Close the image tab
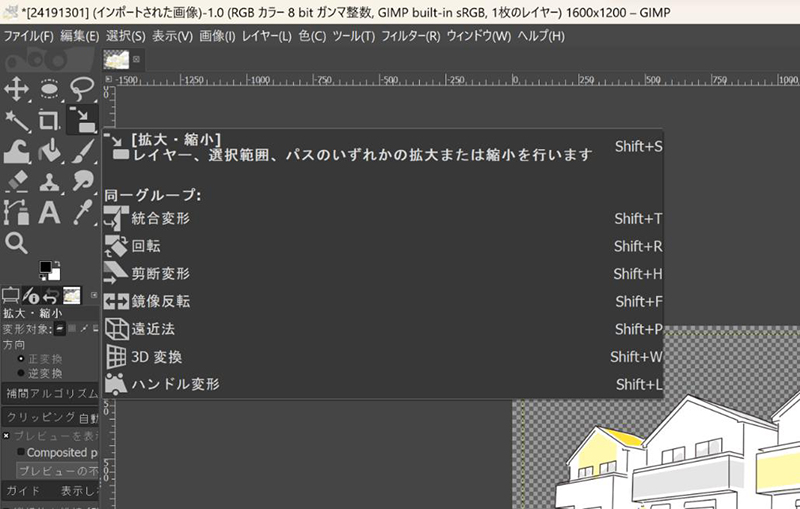The image size is (800, 509). [x=136, y=59]
